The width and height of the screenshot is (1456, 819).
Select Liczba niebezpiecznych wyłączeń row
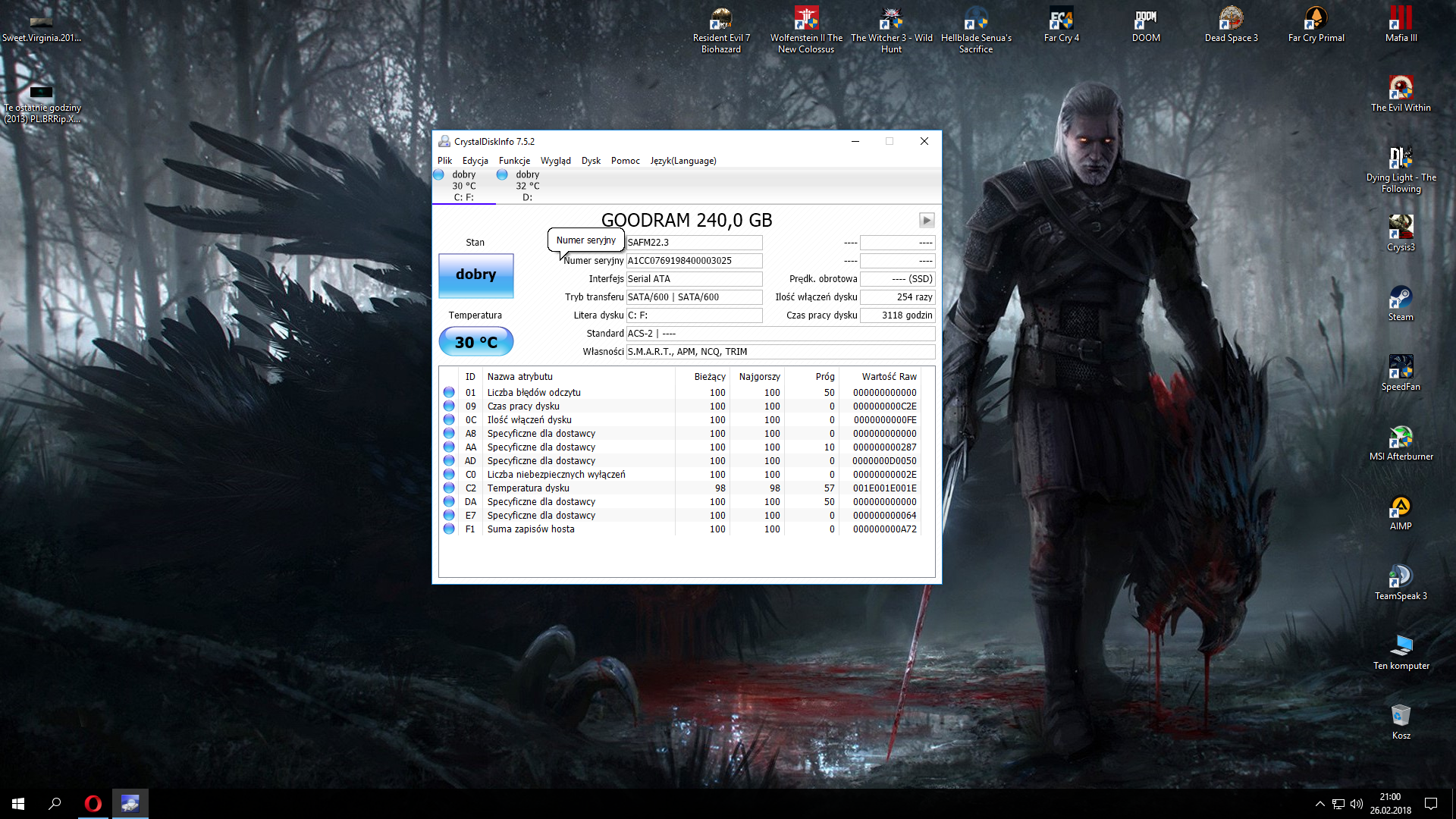tap(680, 475)
